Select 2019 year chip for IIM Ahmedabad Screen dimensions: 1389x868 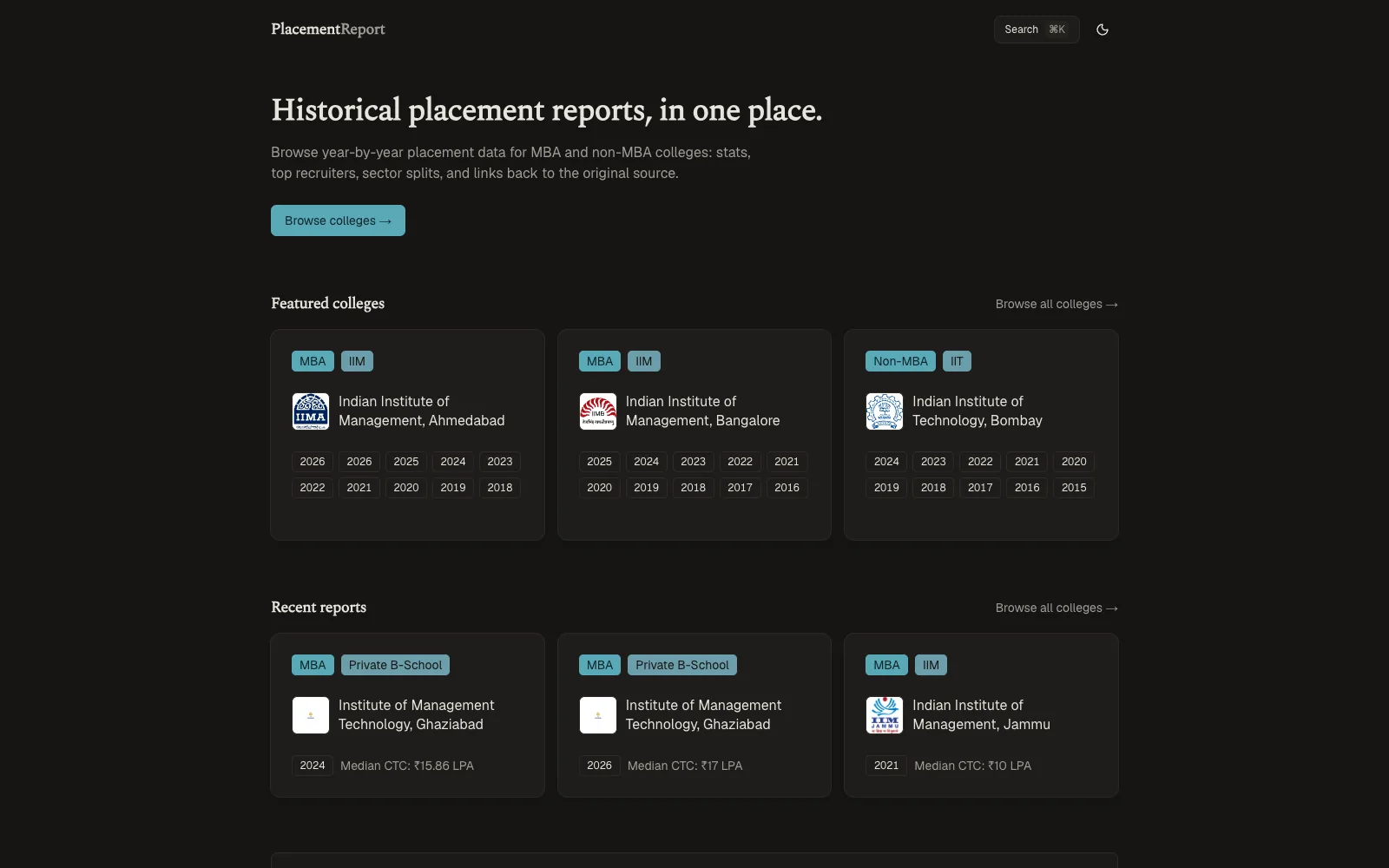click(x=453, y=488)
